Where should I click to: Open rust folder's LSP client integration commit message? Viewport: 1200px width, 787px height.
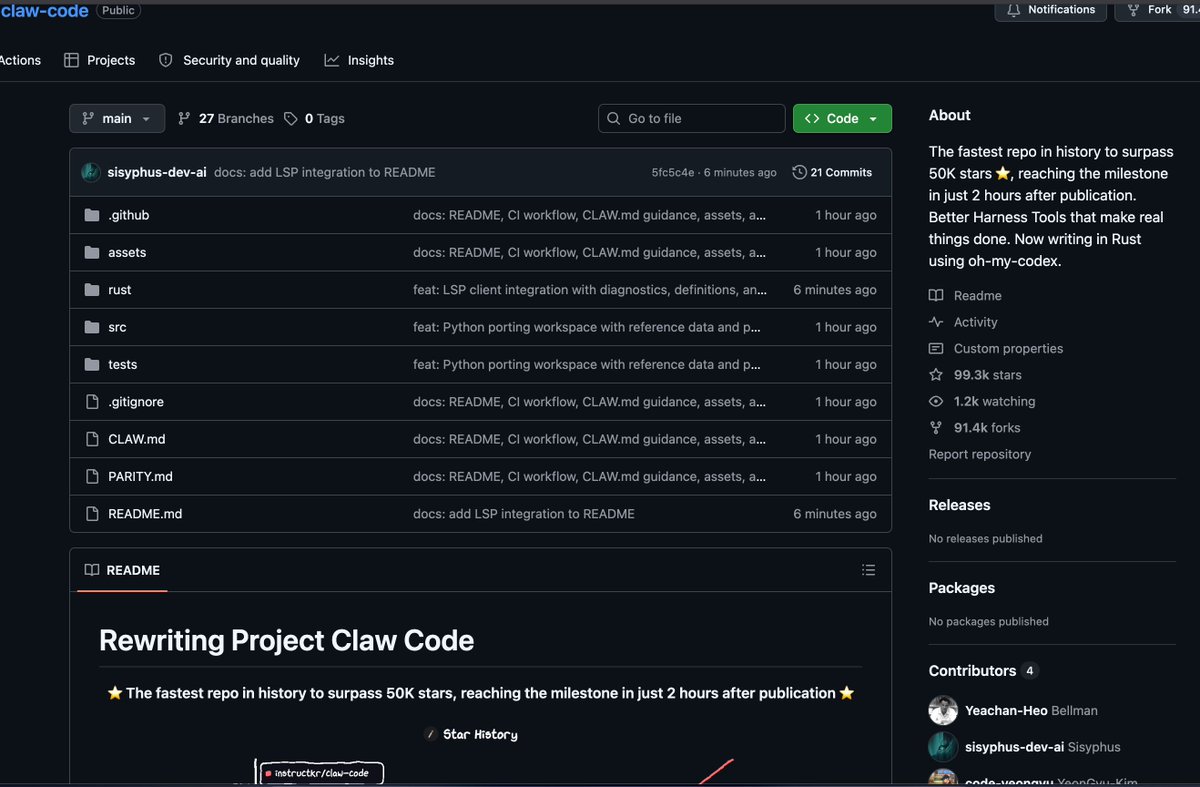point(590,290)
